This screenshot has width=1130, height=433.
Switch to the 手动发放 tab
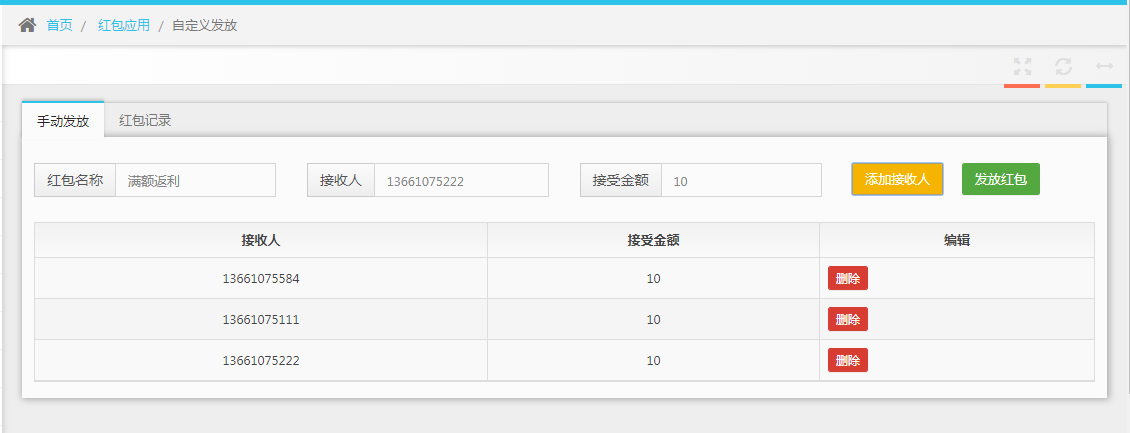coord(63,121)
